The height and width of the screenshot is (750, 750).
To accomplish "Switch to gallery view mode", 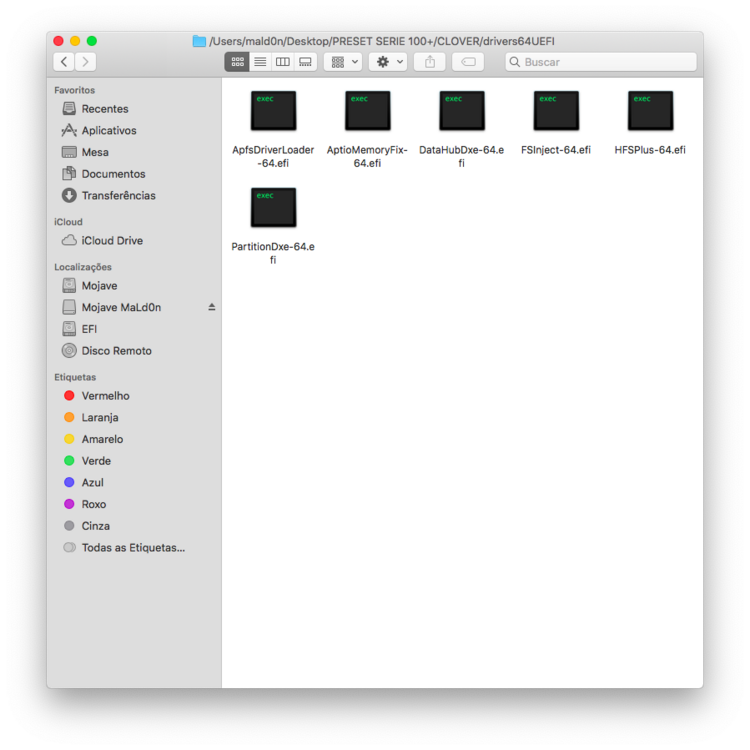I will (x=306, y=62).
